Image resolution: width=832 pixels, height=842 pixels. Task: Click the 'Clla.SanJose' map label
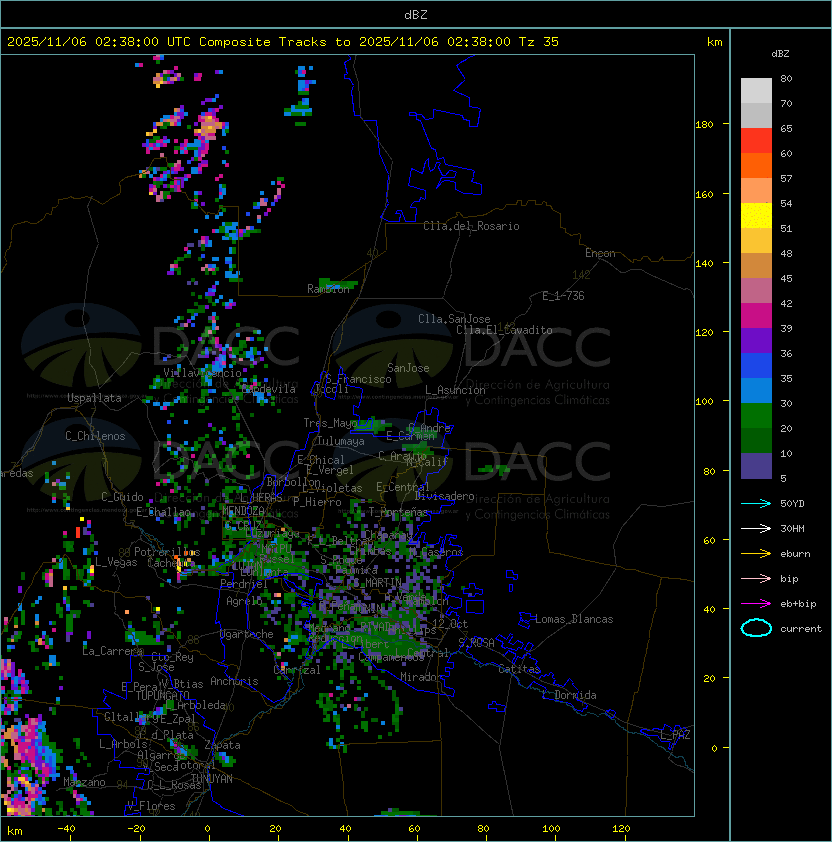(x=454, y=319)
